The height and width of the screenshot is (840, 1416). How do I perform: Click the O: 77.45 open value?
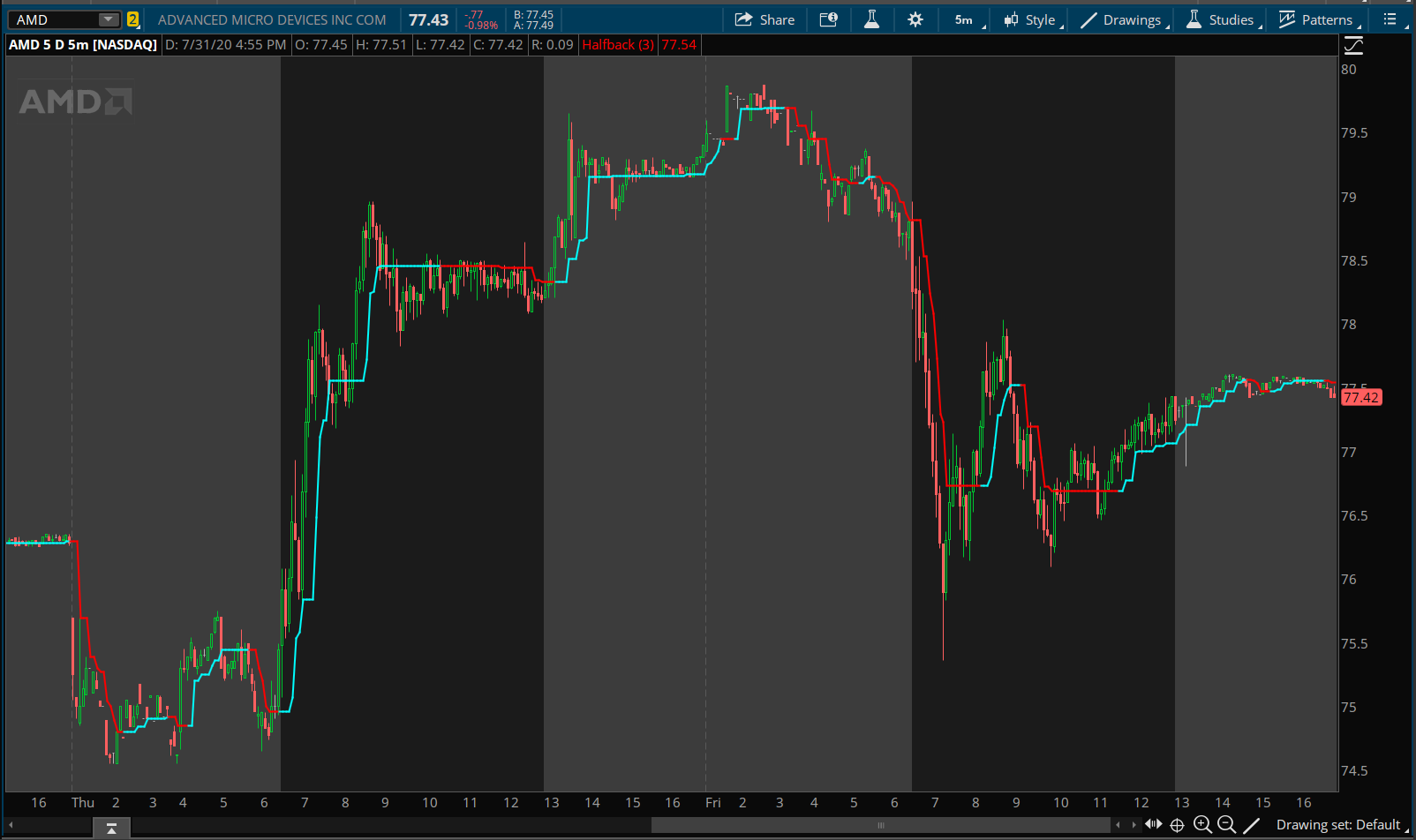pyautogui.click(x=321, y=44)
